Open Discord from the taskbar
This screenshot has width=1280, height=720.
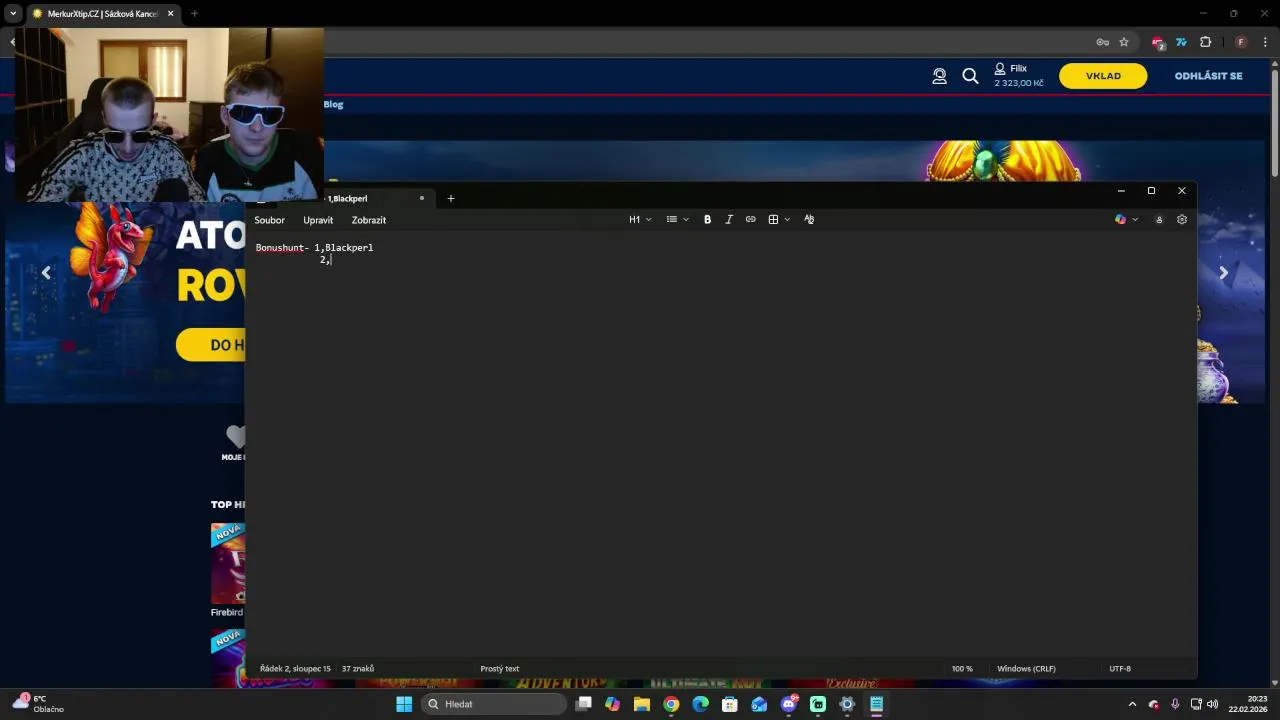click(x=789, y=704)
